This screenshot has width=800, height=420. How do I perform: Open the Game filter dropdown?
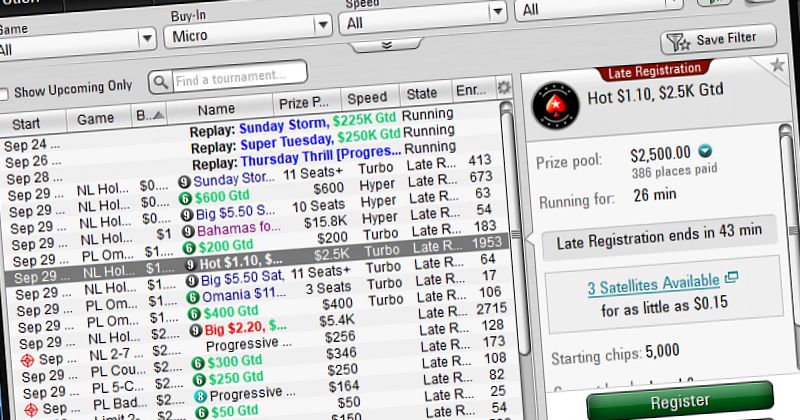(x=76, y=45)
